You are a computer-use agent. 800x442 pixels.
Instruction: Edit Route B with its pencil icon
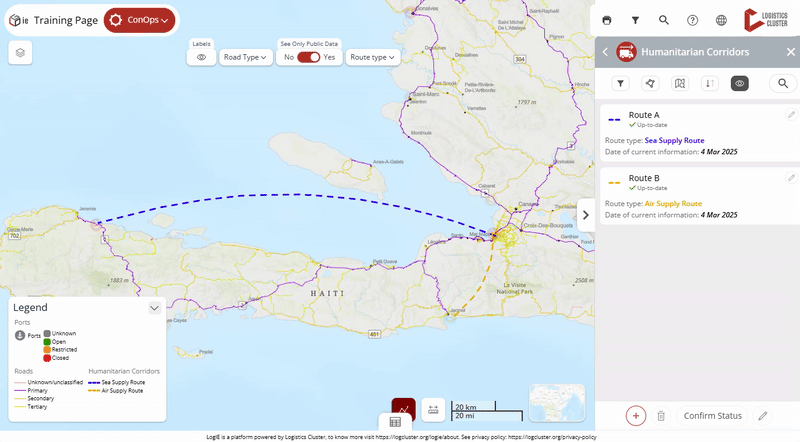[791, 178]
